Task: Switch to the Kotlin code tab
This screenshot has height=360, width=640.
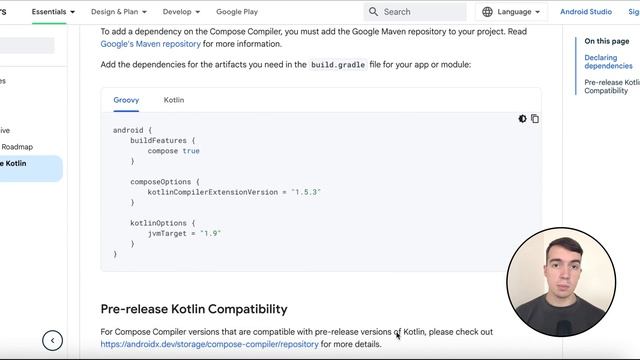Action: point(174,100)
